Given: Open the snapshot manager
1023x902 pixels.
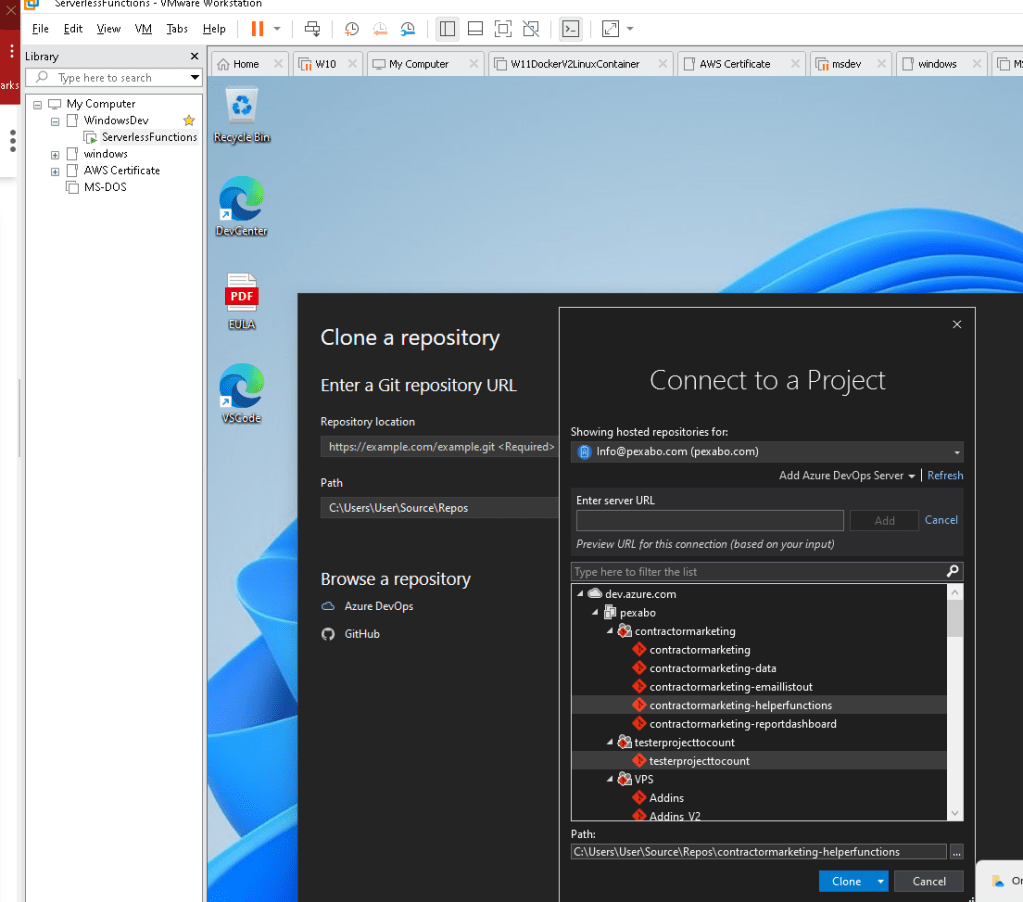Looking at the screenshot, I should [x=408, y=29].
